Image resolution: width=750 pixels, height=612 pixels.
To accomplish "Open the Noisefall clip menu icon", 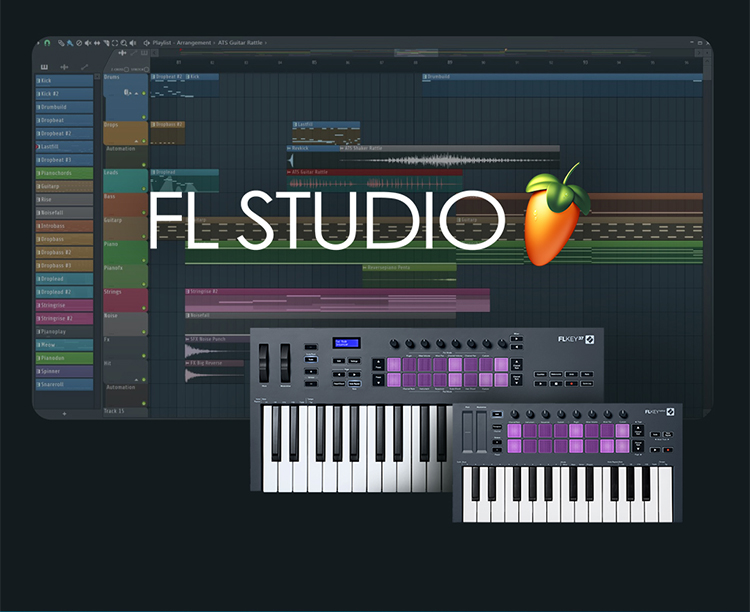I will click(x=188, y=315).
